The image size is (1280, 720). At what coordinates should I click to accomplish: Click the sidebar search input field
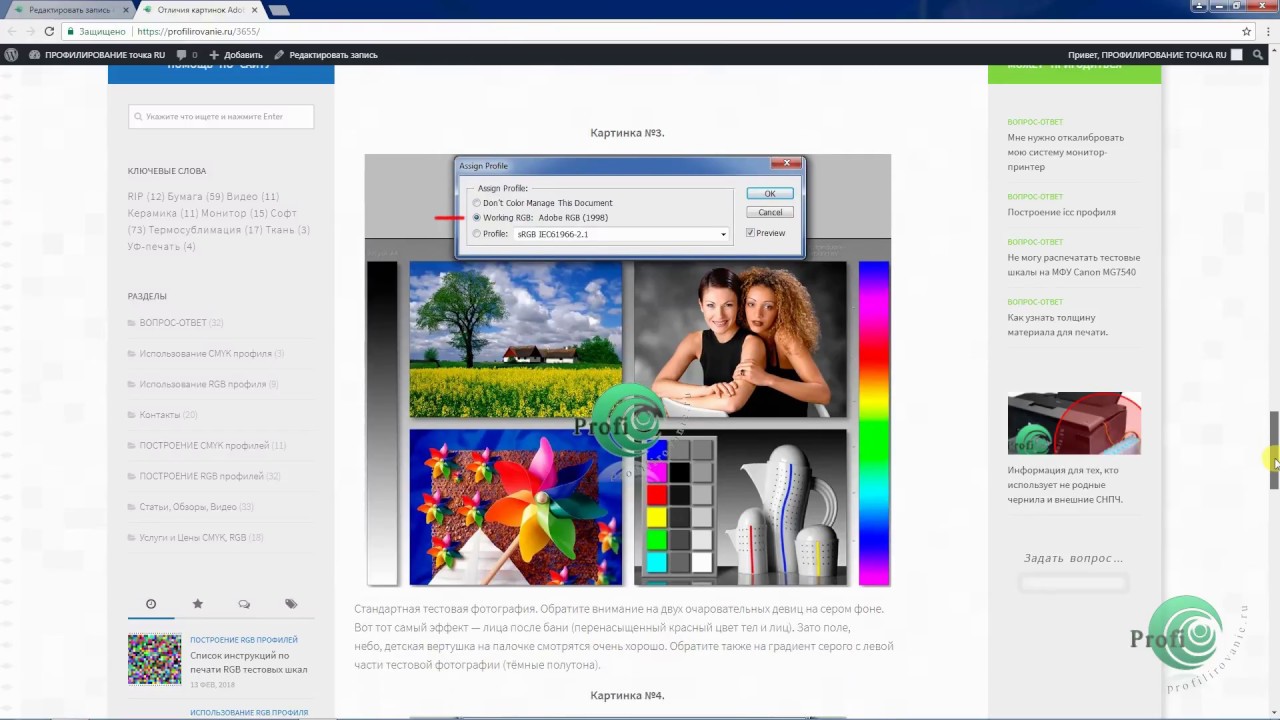[x=221, y=116]
